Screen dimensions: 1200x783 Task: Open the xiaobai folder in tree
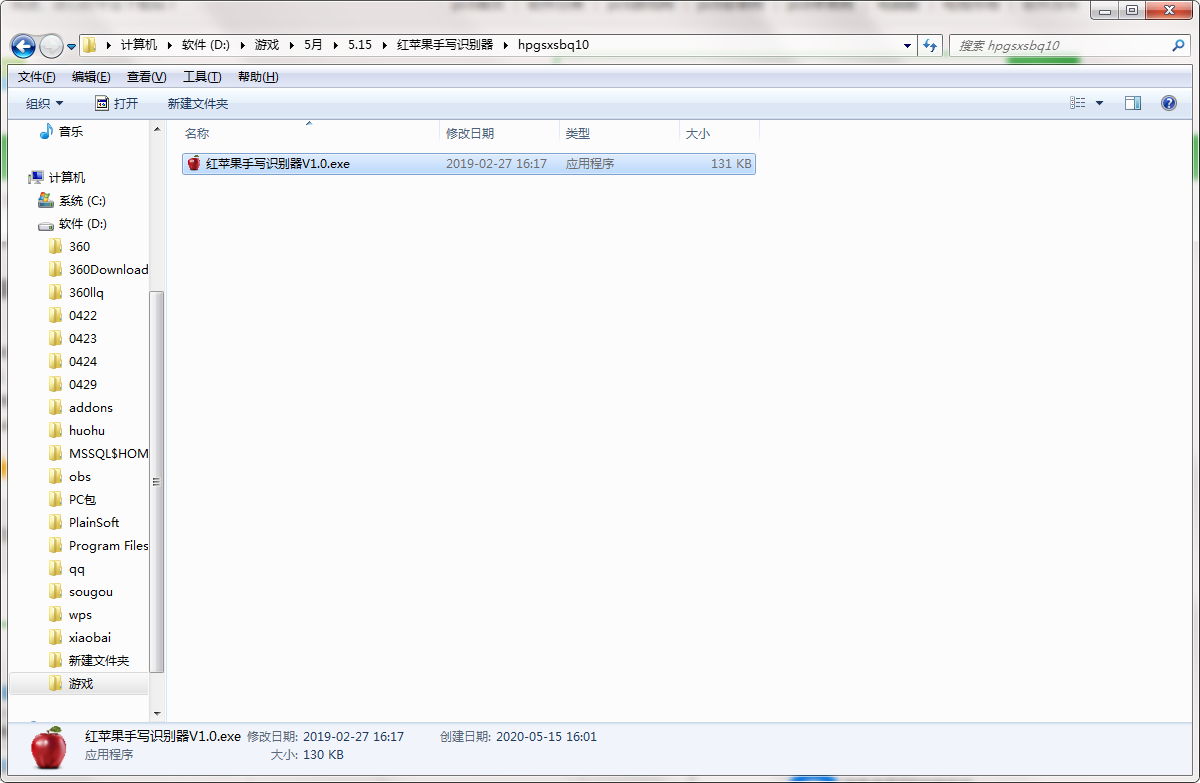point(90,637)
